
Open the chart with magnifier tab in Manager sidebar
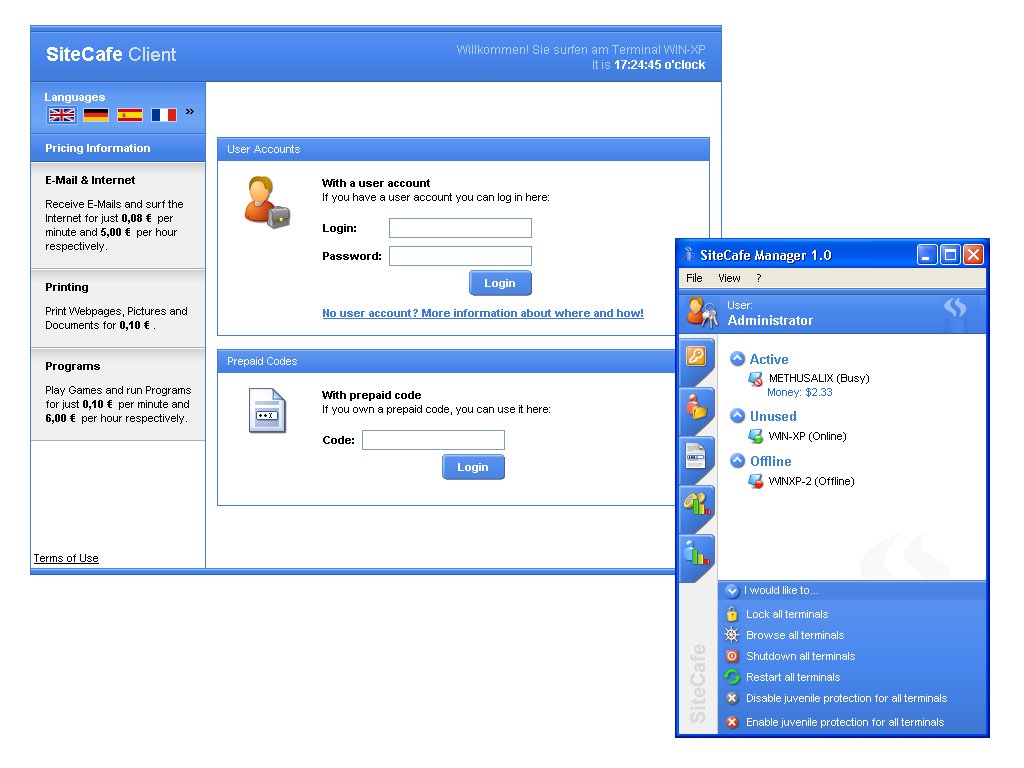pyautogui.click(x=697, y=505)
